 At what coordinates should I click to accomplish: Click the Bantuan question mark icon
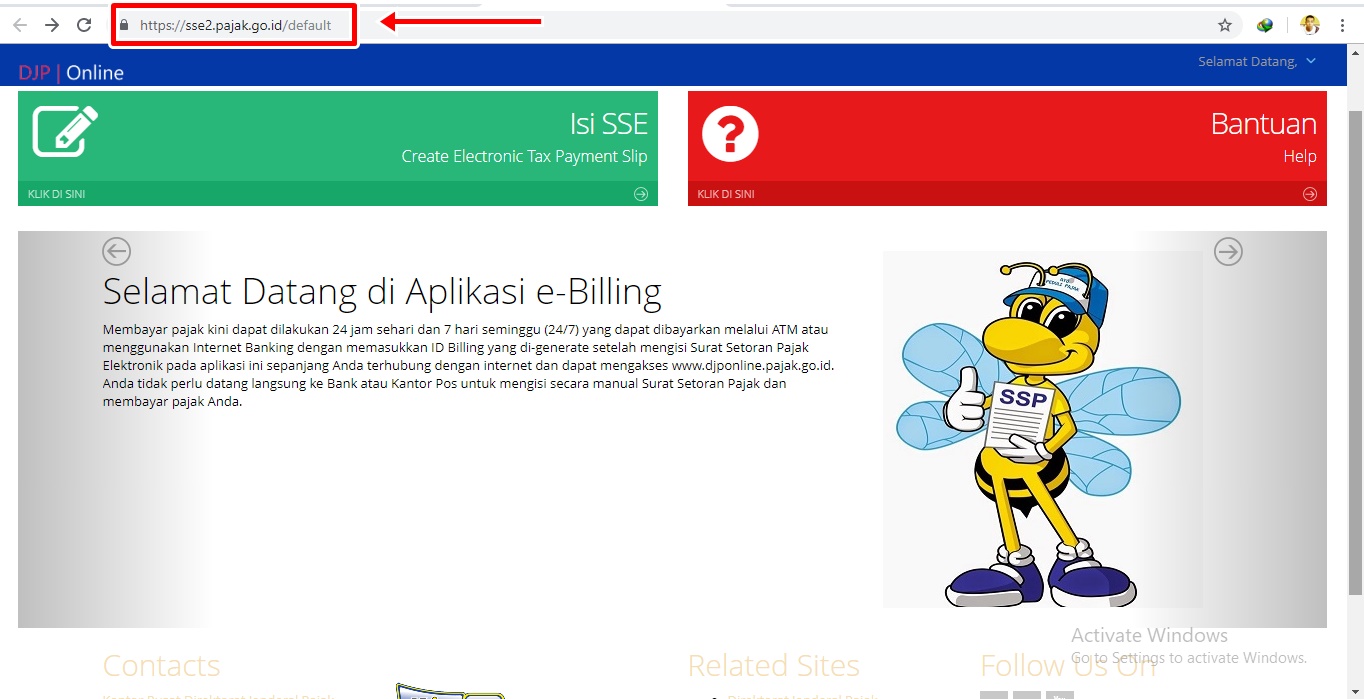730,133
